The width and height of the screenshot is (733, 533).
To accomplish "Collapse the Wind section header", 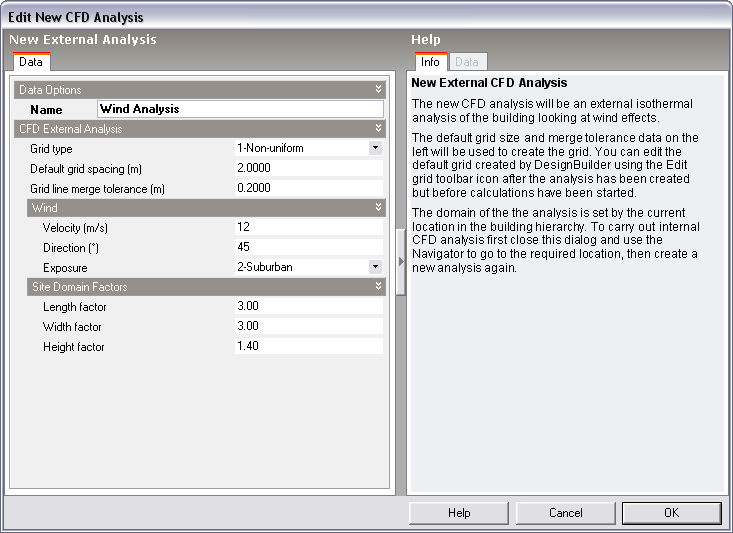I will pyautogui.click(x=378, y=207).
